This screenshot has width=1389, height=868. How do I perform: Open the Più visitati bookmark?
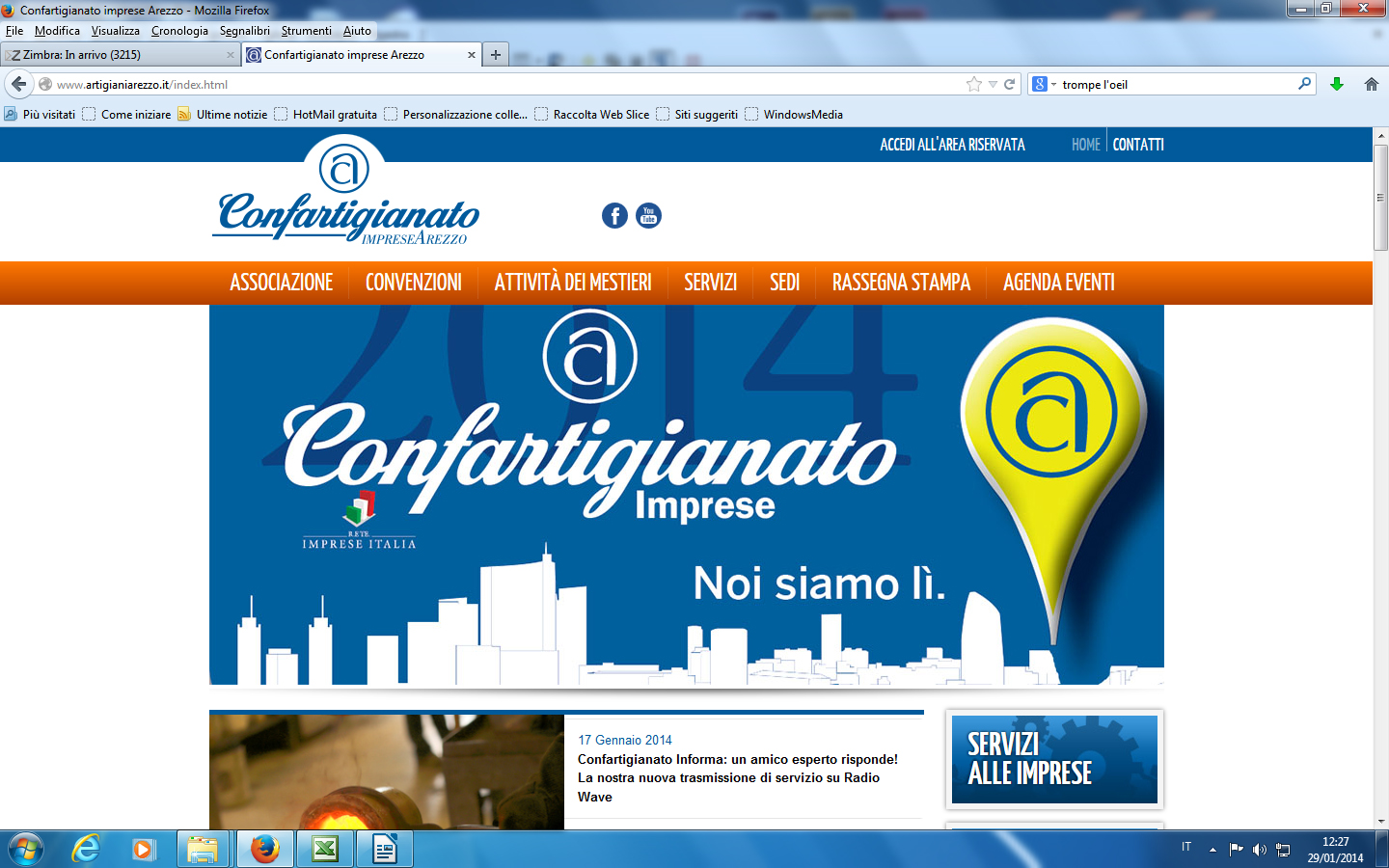tap(40, 114)
